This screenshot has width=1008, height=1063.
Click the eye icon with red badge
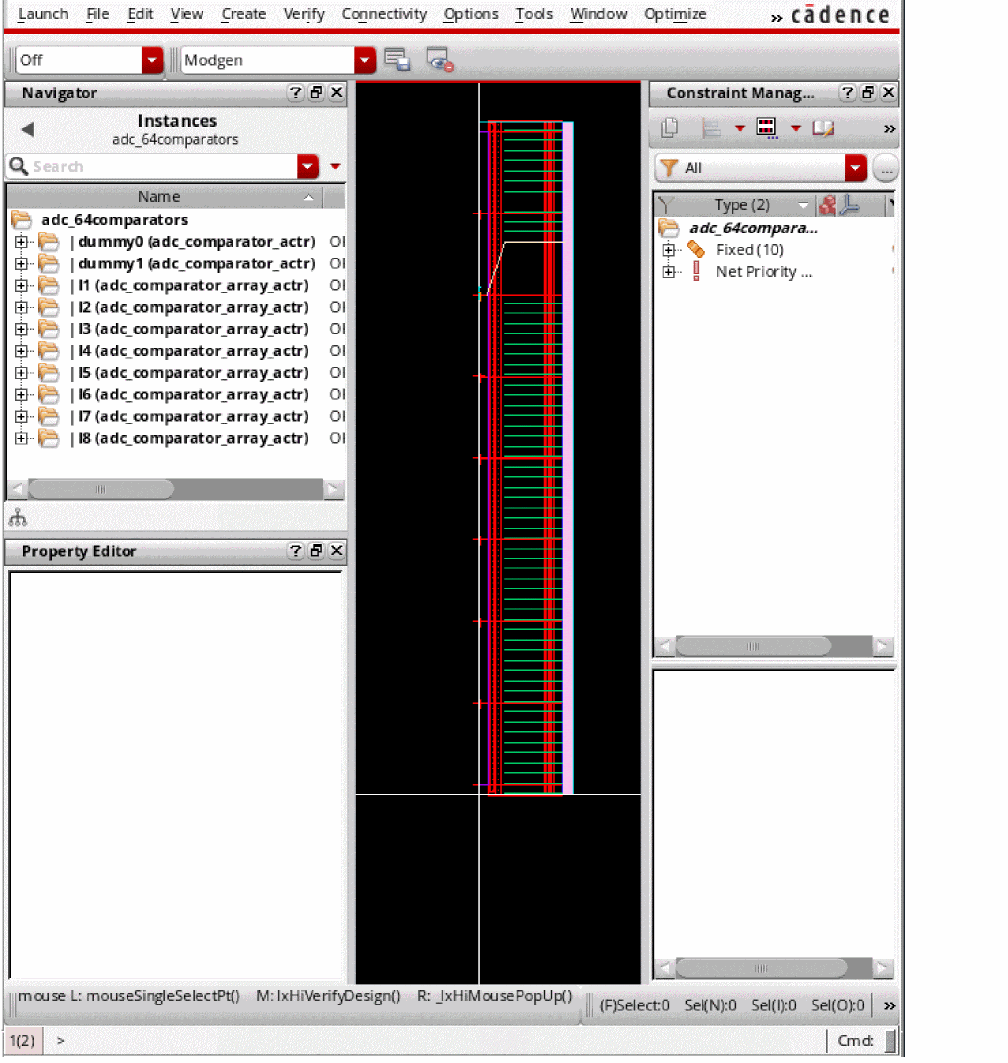pyautogui.click(x=440, y=60)
